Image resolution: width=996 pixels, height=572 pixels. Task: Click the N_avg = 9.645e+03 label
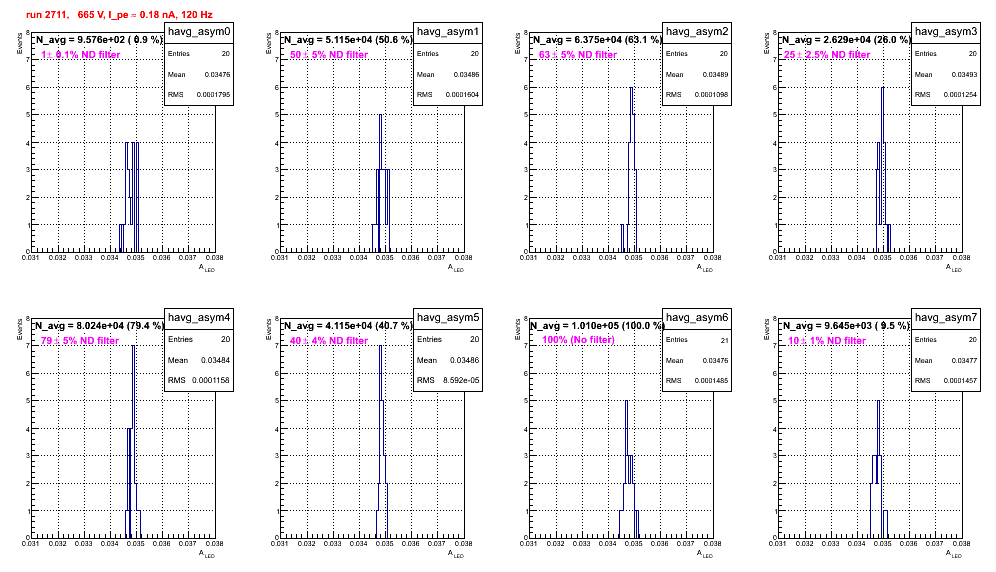(846, 325)
